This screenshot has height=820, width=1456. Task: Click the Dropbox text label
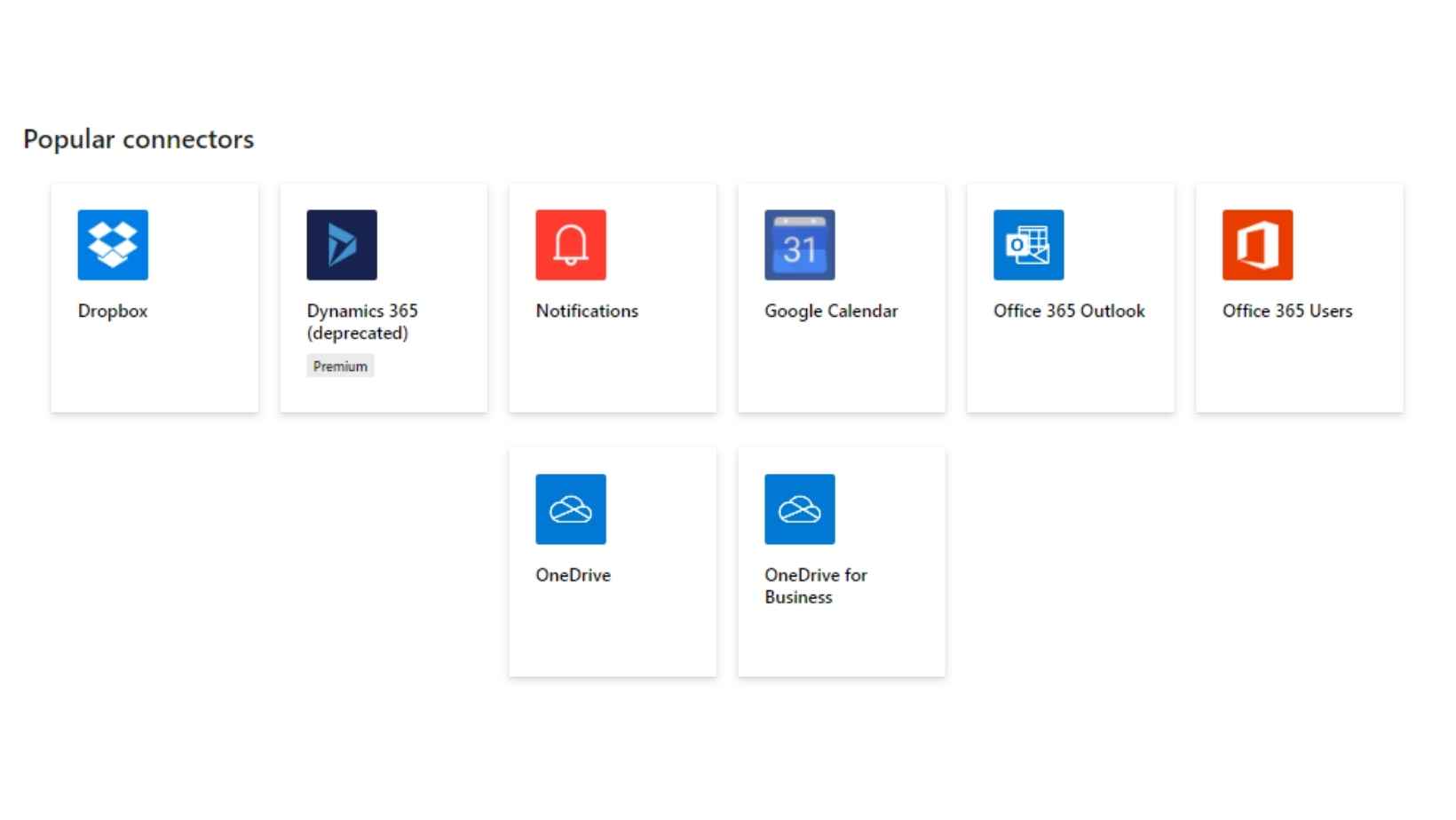coord(113,311)
